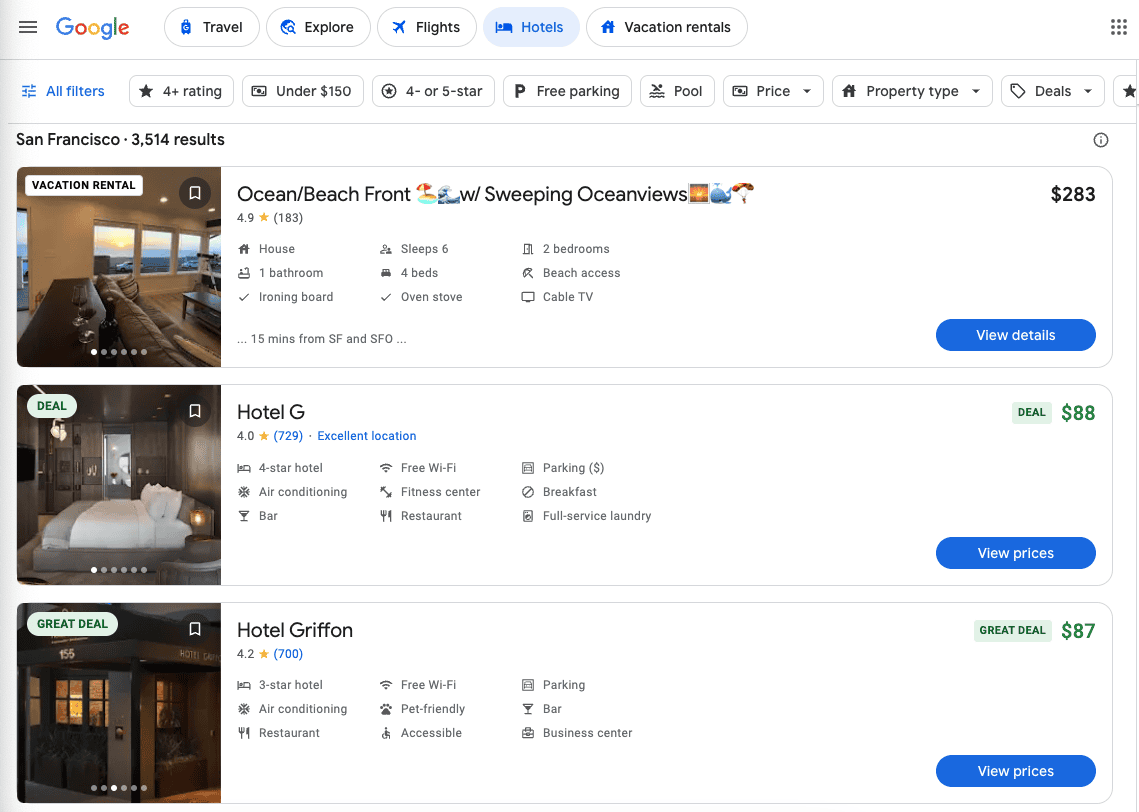
Task: Enable the Under $150 filter
Action: (302, 91)
